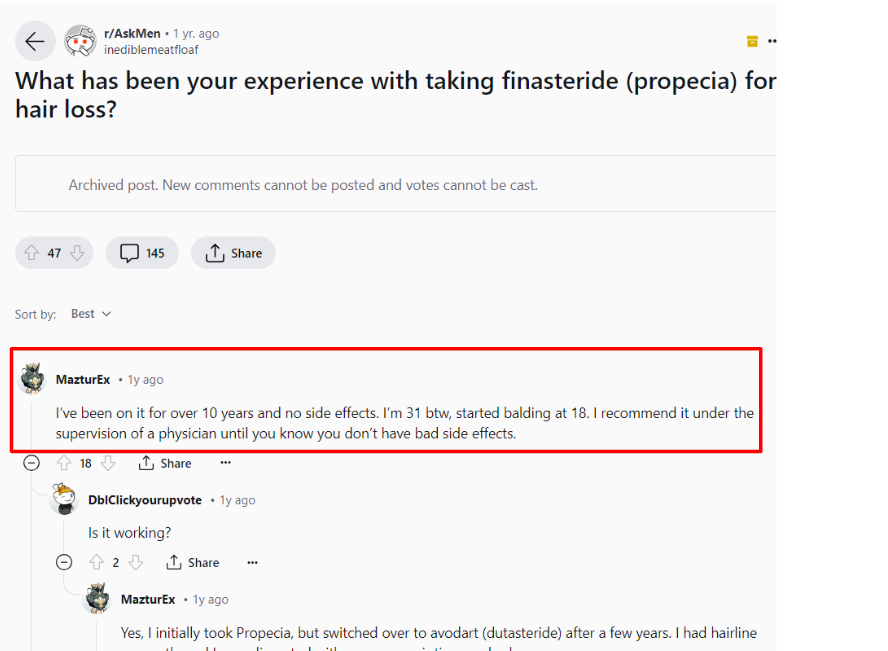
Task: Upvote MazturEx's comment with 18 votes
Action: pyautogui.click(x=65, y=463)
